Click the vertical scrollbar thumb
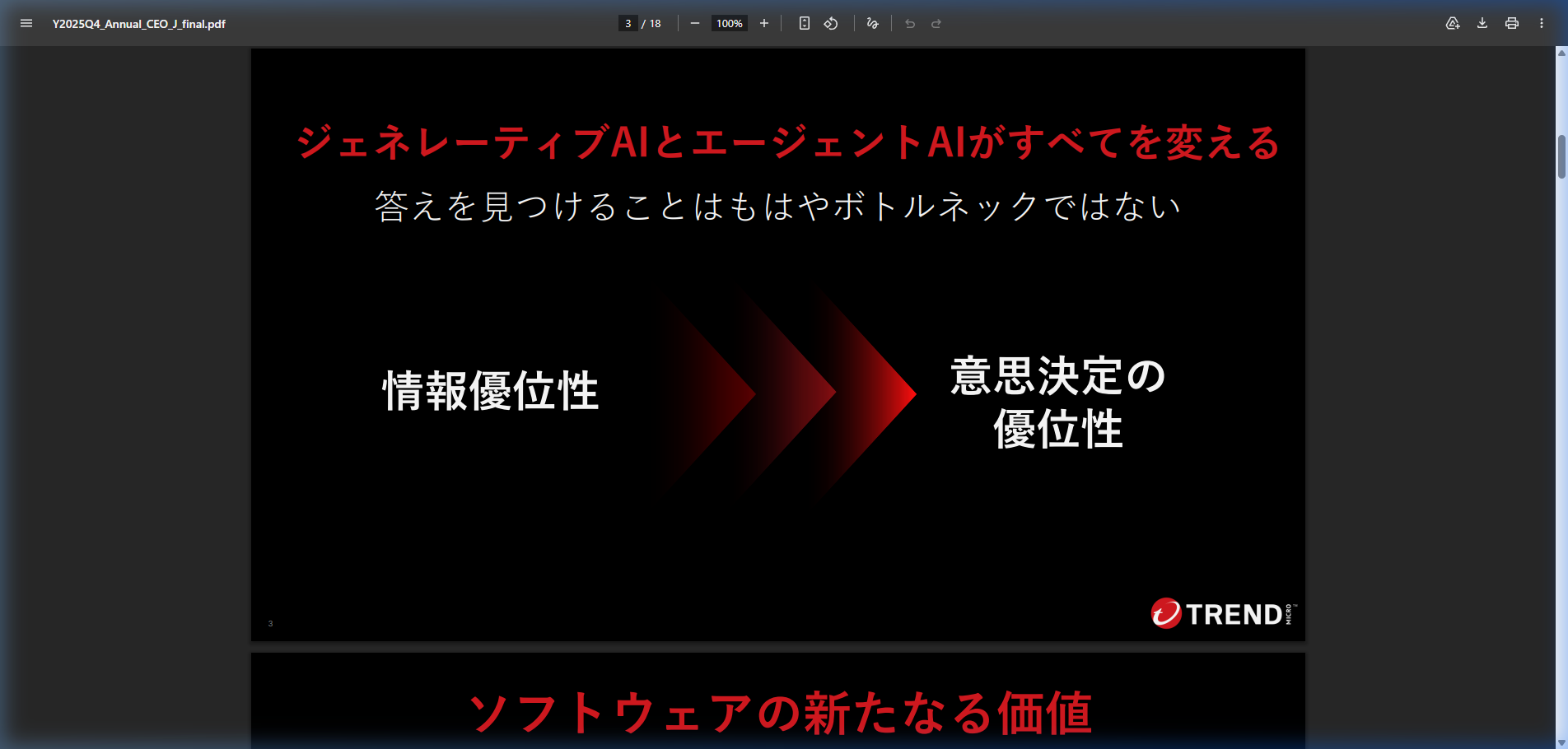Image resolution: width=1568 pixels, height=749 pixels. 1561,156
